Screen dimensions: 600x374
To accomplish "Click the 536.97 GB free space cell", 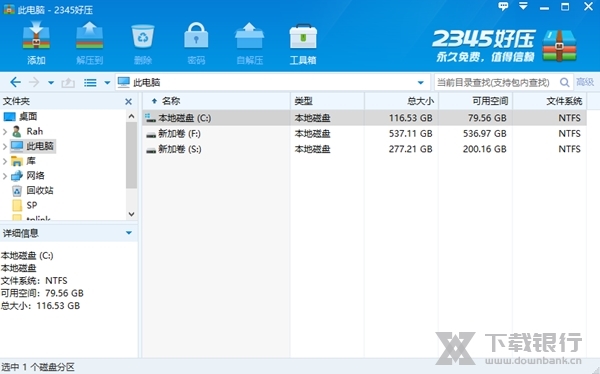I will click(484, 134).
